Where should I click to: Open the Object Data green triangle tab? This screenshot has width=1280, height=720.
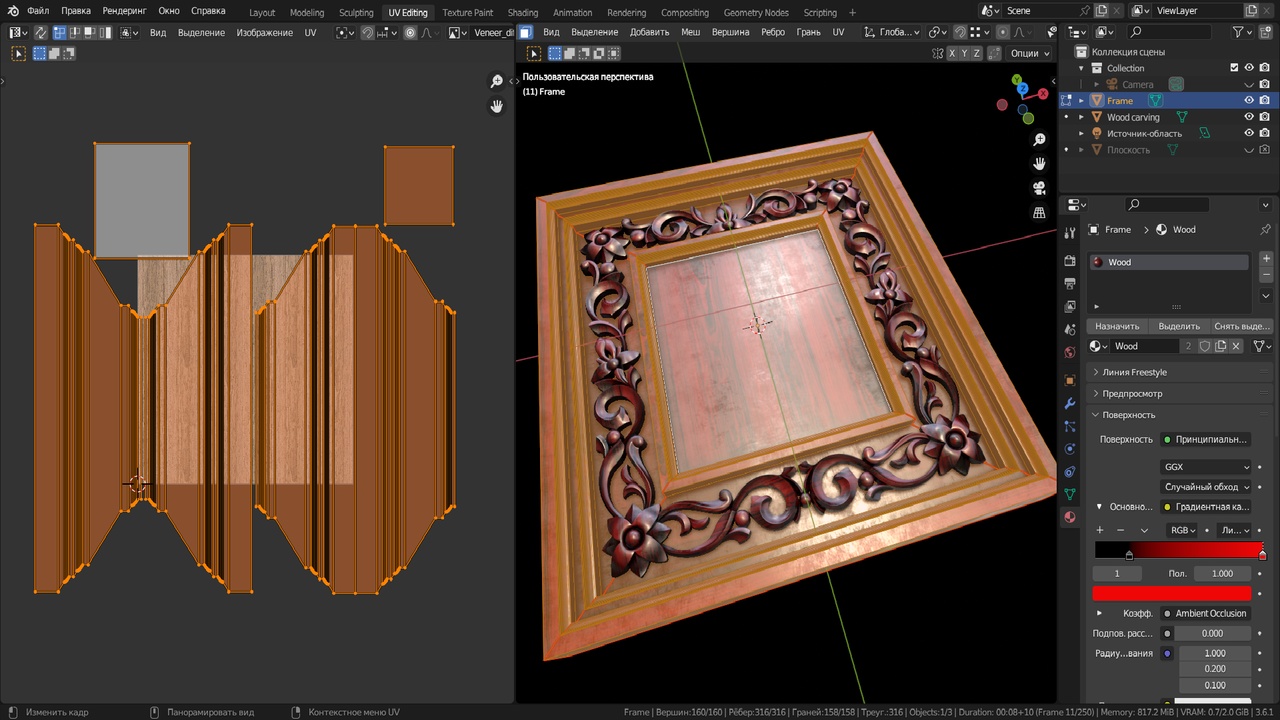click(1070, 494)
